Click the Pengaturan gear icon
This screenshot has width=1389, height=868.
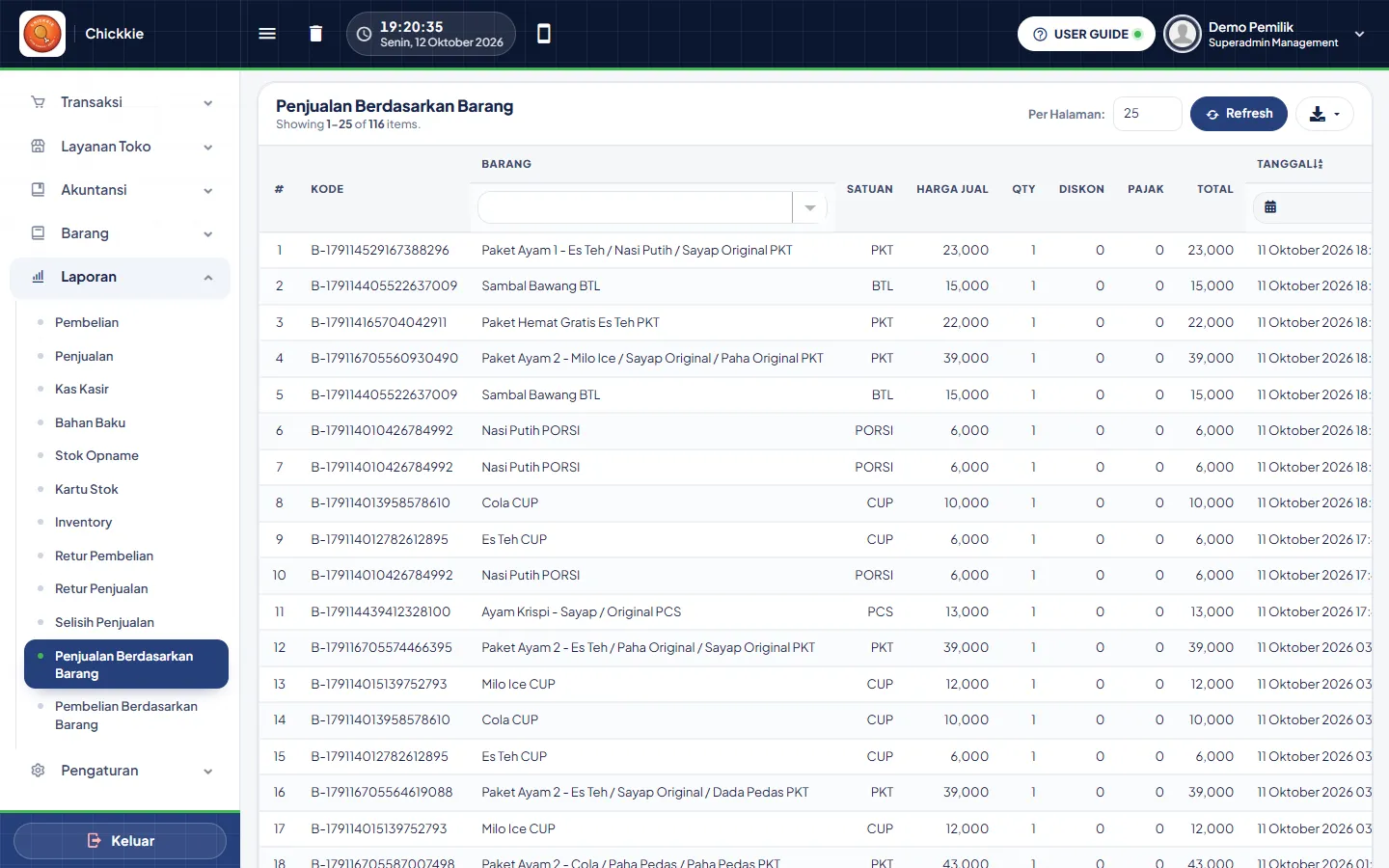38,771
